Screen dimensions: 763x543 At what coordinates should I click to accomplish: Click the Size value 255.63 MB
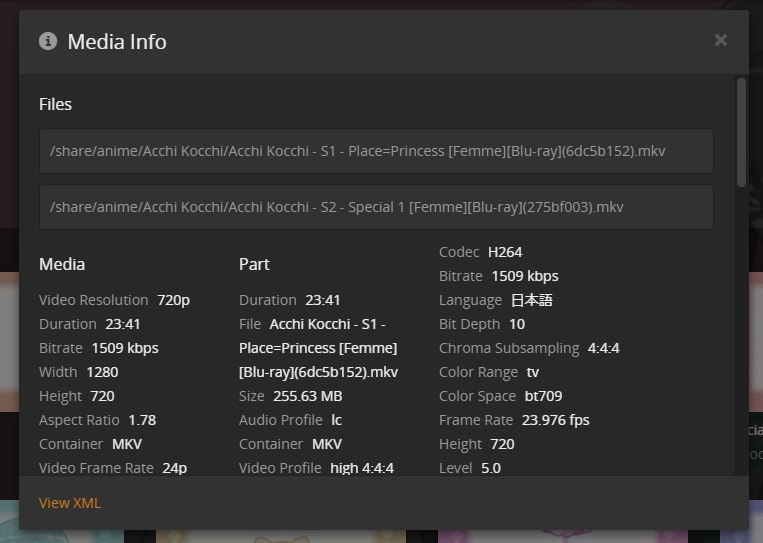[x=308, y=396]
